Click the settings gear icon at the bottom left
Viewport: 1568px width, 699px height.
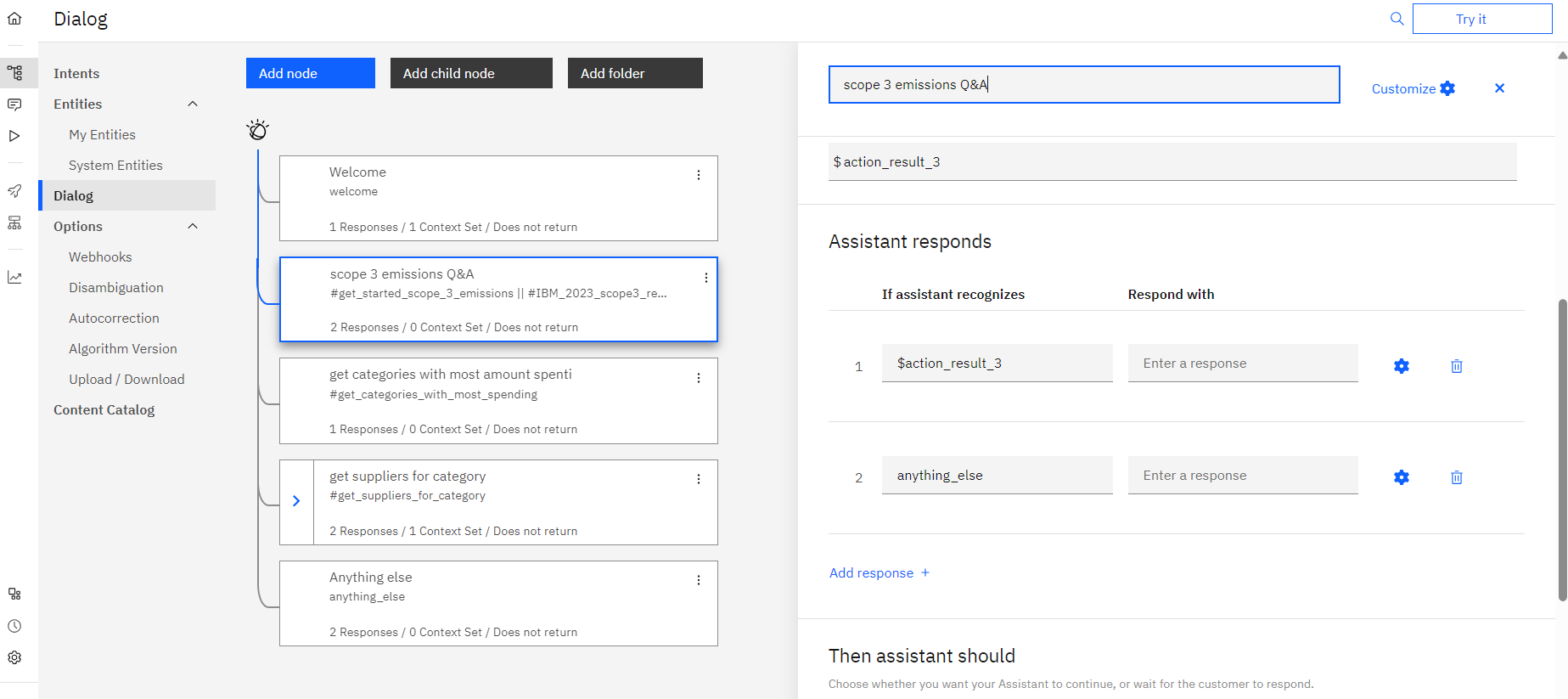(x=14, y=657)
